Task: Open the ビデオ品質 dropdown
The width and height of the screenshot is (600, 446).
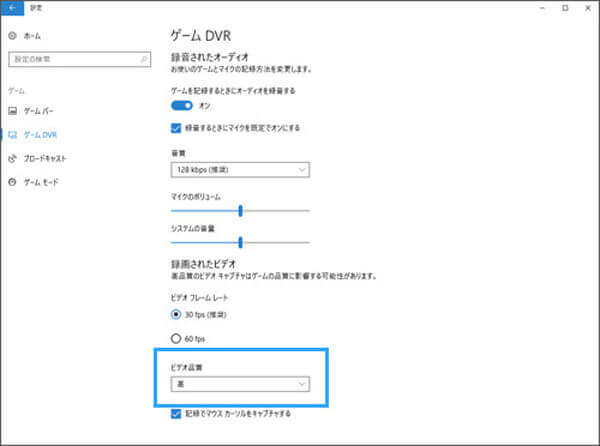Action: coord(240,384)
